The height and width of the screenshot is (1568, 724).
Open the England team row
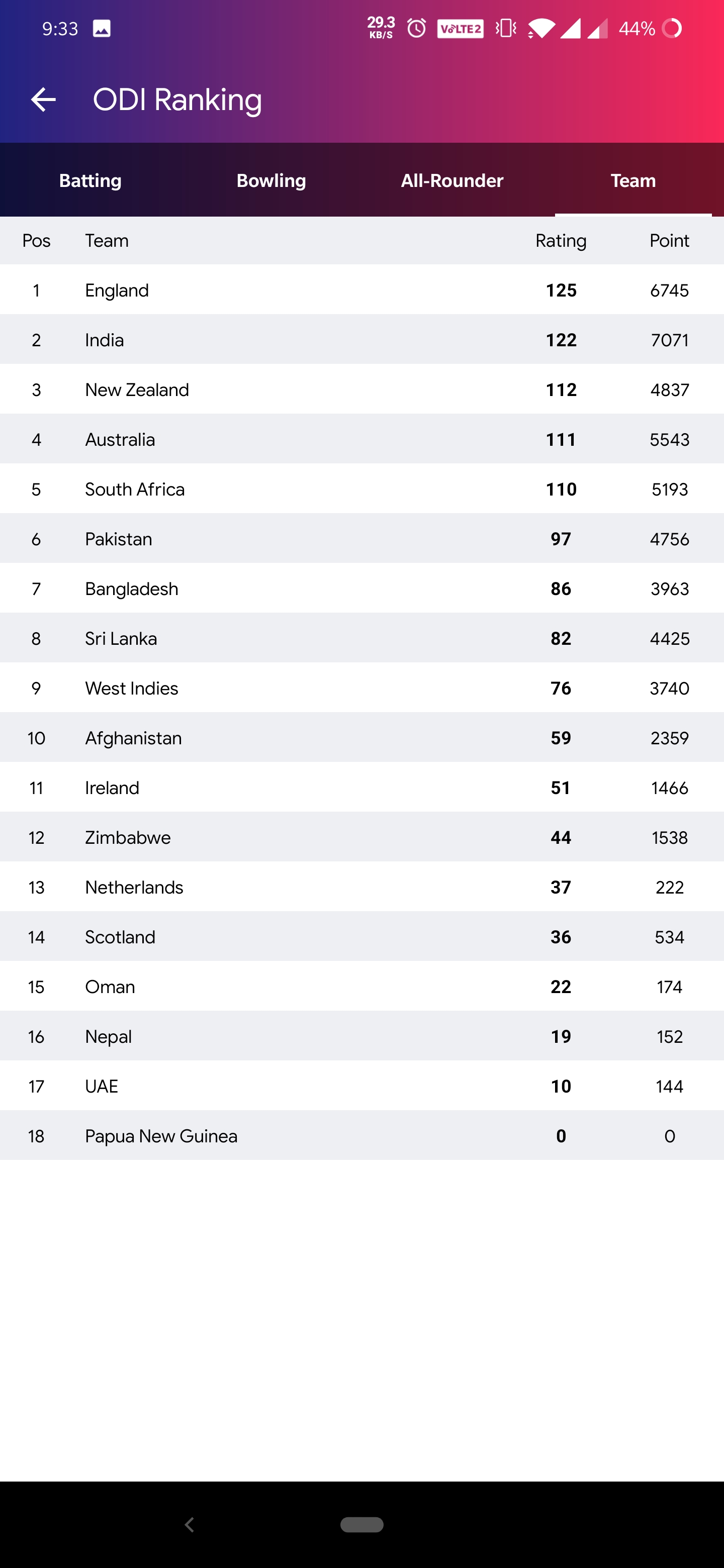pyautogui.click(x=361, y=290)
